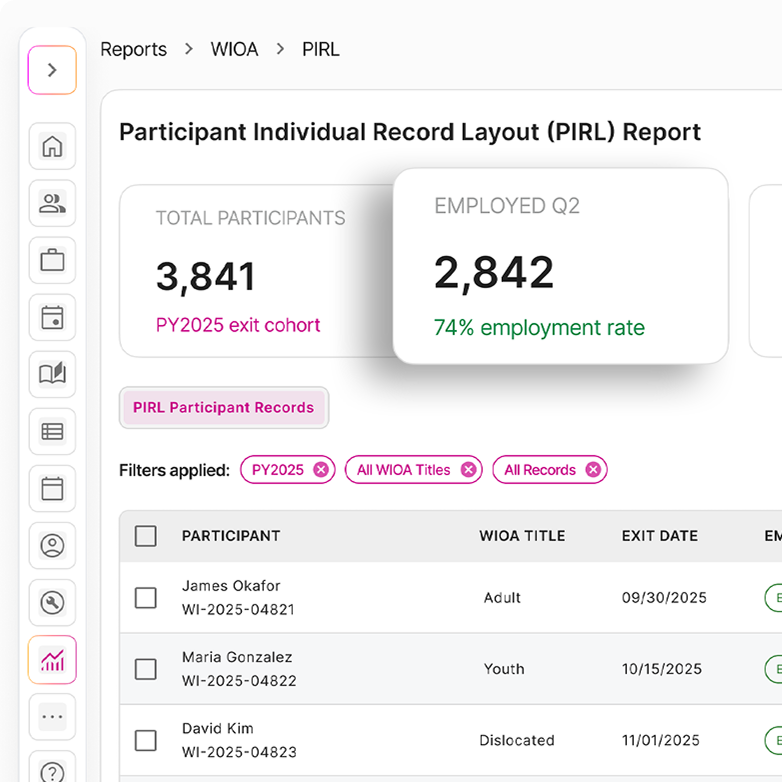
Task: Go to Reports in the breadcrumb
Action: (134, 49)
